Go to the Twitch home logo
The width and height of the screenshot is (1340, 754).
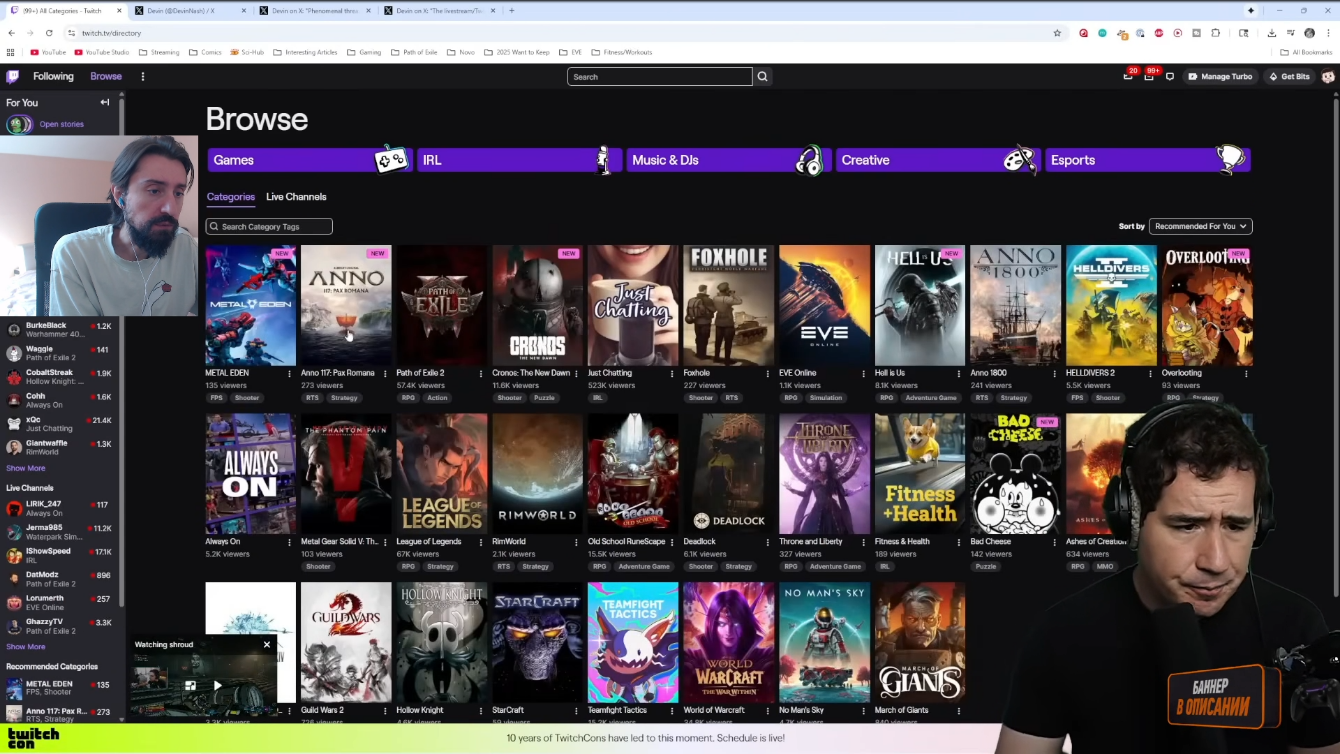[x=13, y=76]
